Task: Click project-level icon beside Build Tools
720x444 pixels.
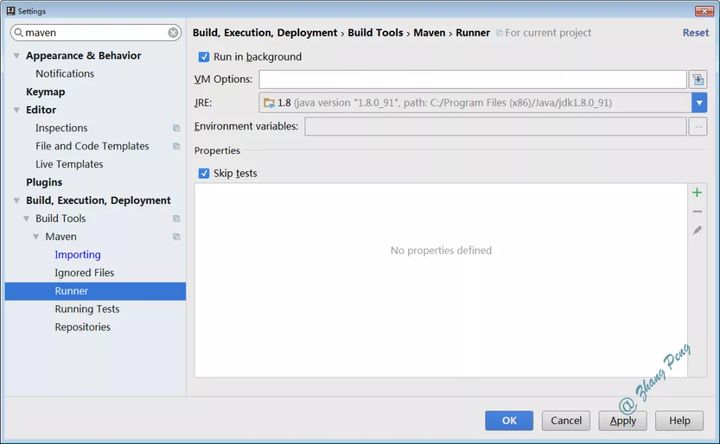Action: pos(176,219)
